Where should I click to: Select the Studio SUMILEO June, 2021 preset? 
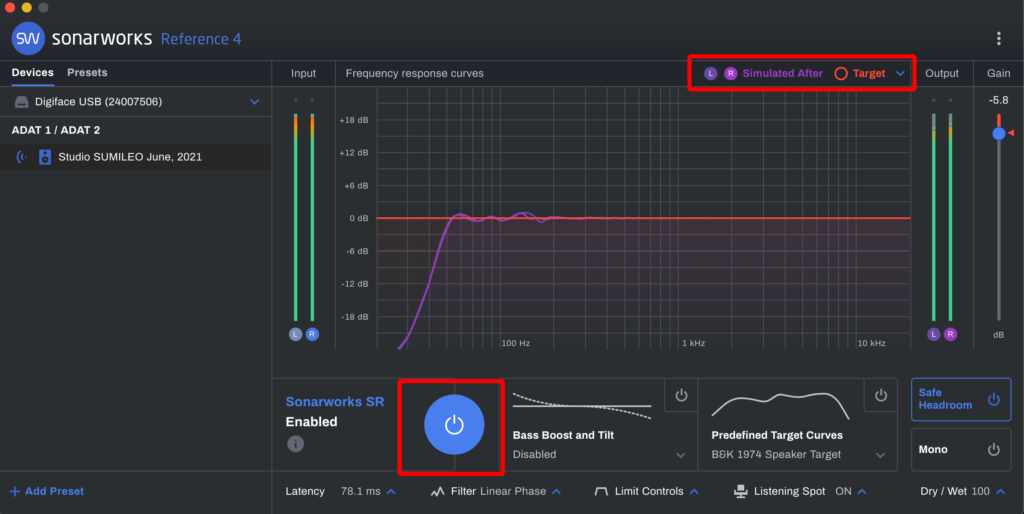pyautogui.click(x=136, y=157)
